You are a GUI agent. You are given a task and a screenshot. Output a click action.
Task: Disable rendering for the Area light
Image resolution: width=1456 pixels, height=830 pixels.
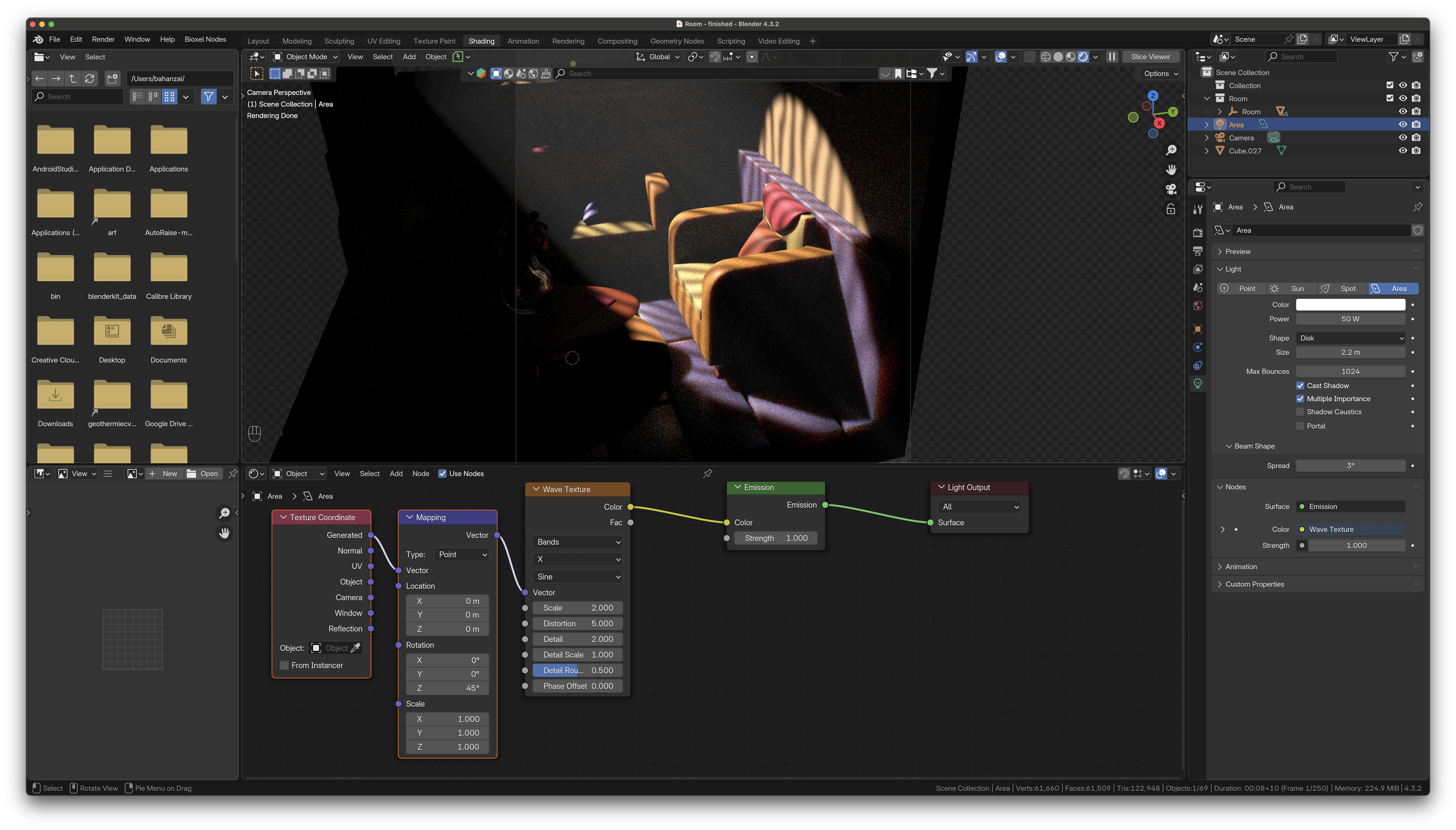click(1416, 125)
